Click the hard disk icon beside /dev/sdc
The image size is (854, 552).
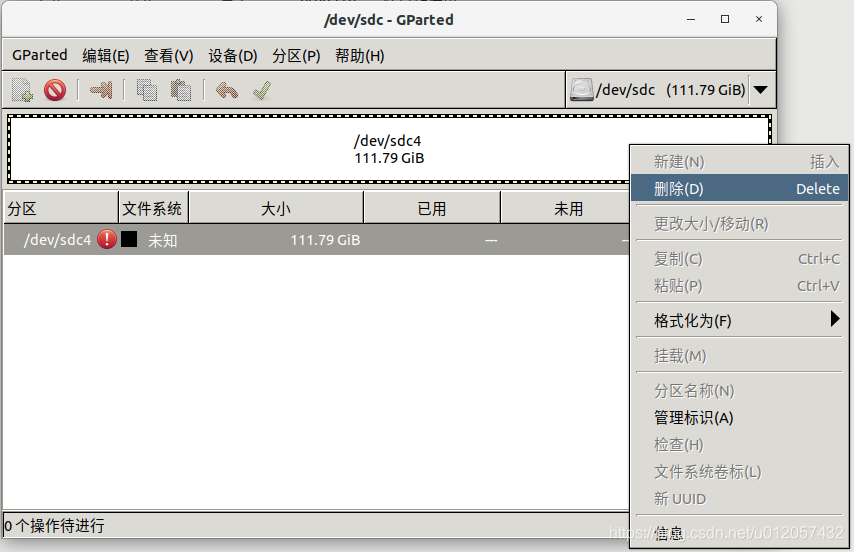click(x=582, y=90)
